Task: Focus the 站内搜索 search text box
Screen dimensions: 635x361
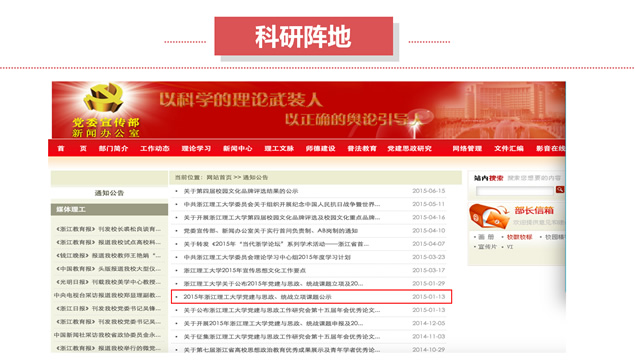Action: pos(515,190)
